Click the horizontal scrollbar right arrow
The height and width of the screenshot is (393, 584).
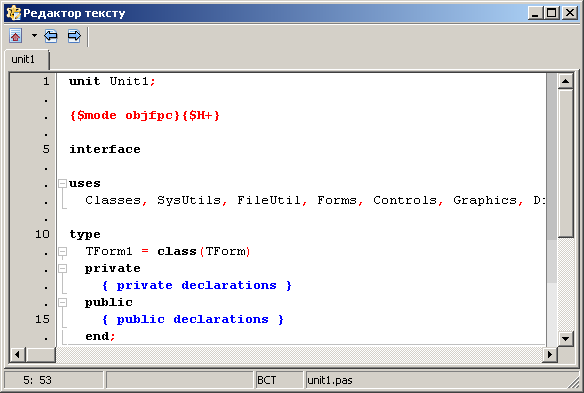click(x=549, y=354)
